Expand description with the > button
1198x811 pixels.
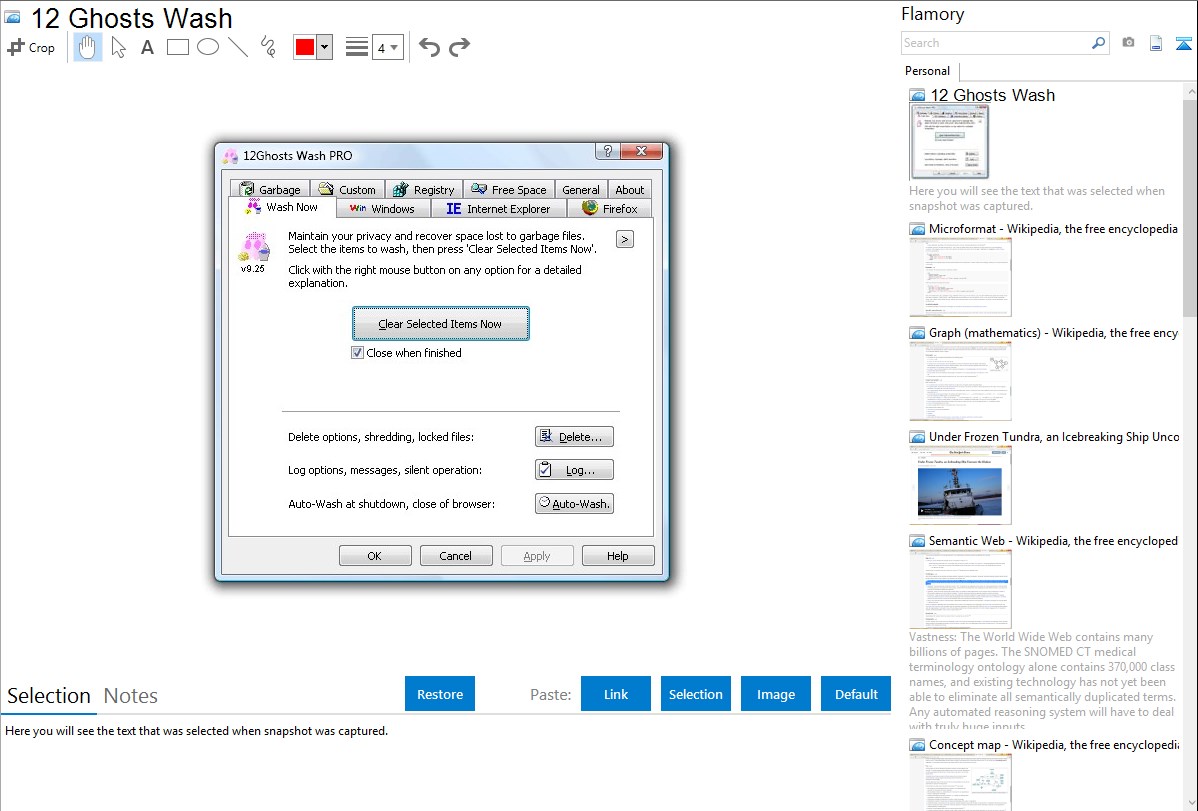(x=624, y=239)
